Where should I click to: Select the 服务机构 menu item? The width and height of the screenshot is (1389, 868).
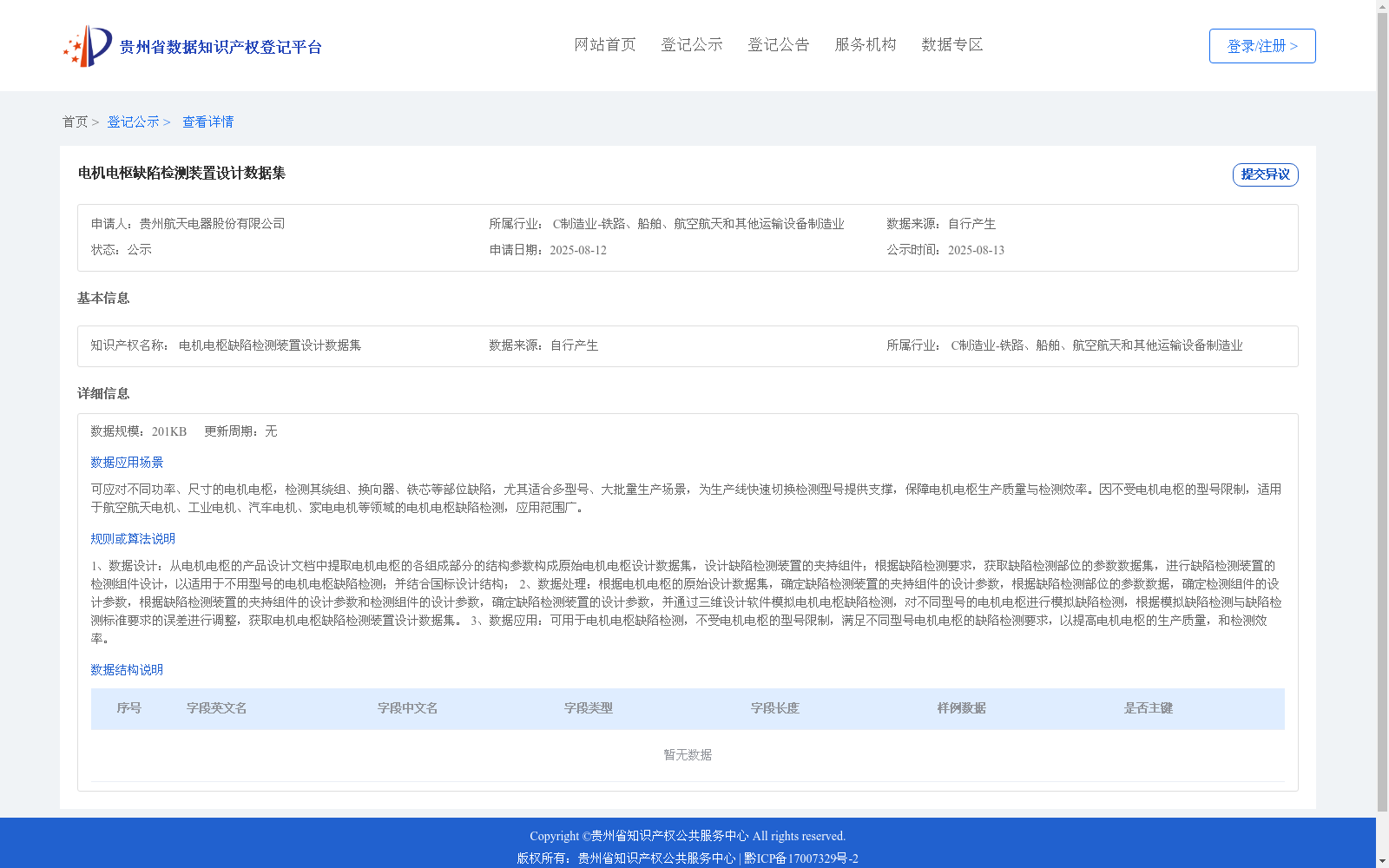tap(866, 44)
